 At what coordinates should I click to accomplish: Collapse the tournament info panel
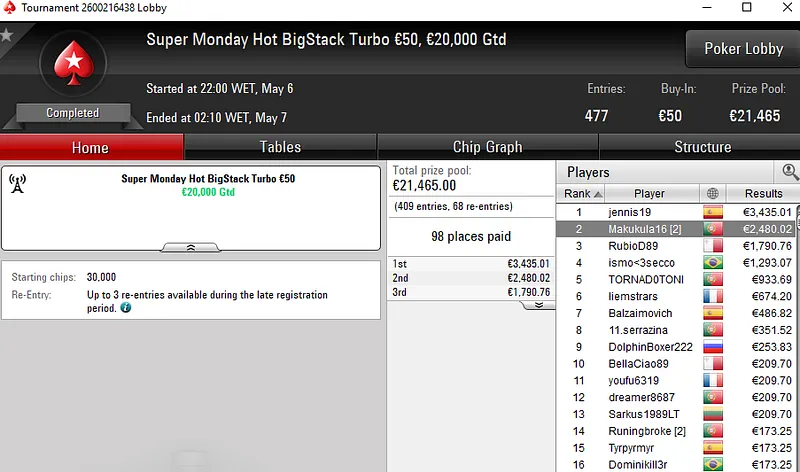click(190, 247)
